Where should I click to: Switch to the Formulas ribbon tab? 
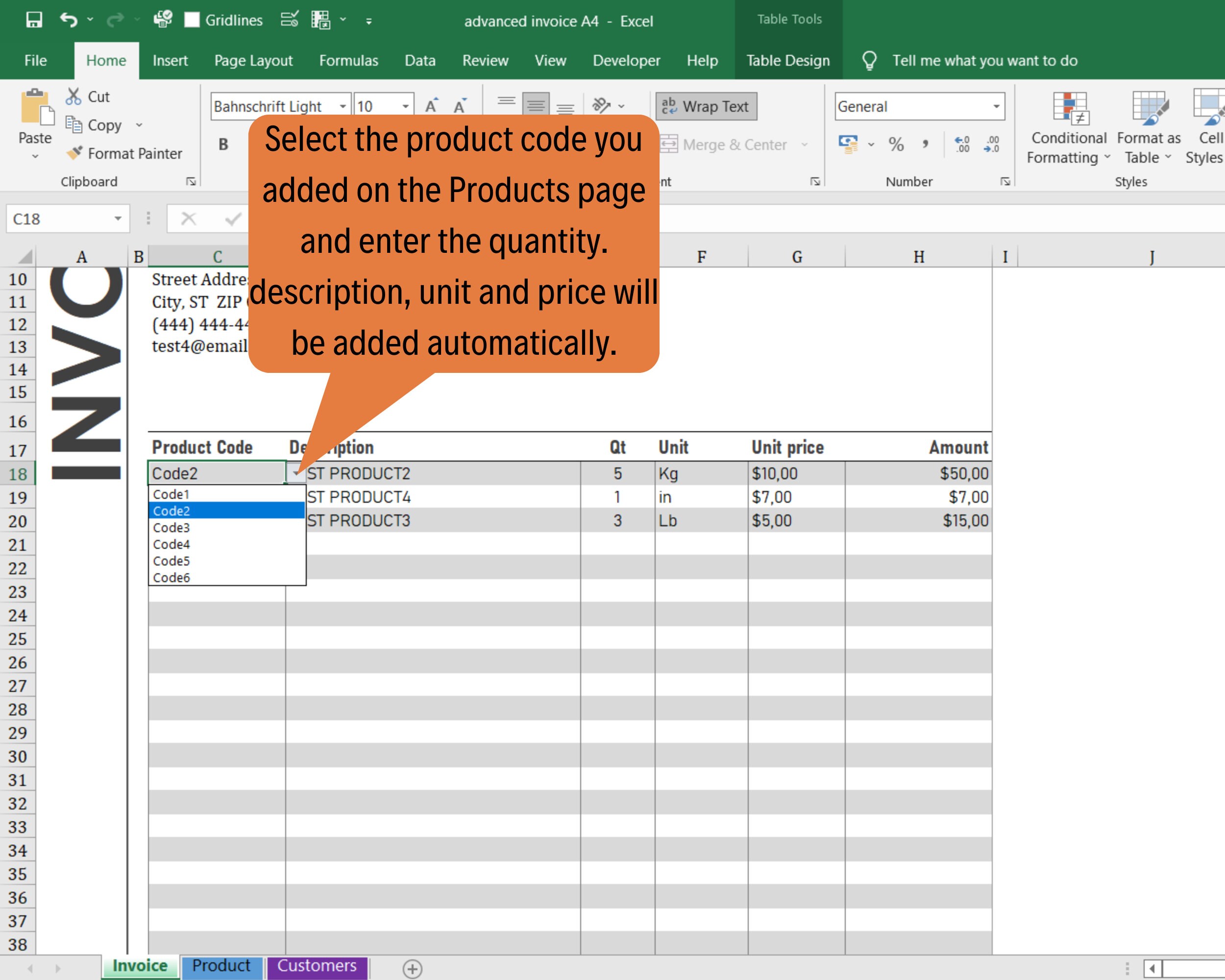point(349,60)
